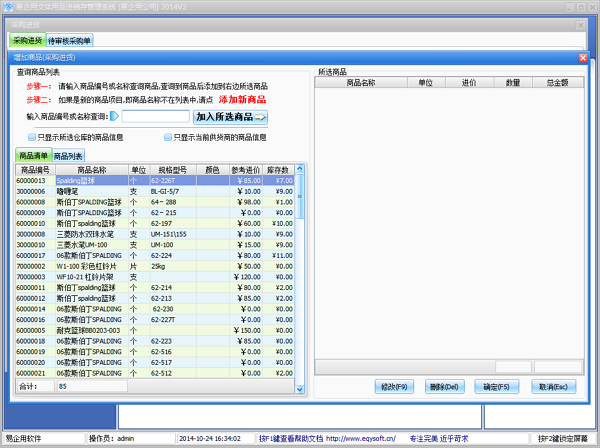The height and width of the screenshot is (448, 600).
Task: Switch to 采购进货 tab
Action: pyautogui.click(x=28, y=40)
